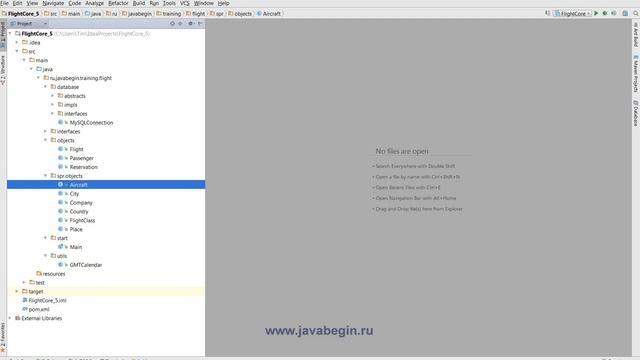The height and width of the screenshot is (360, 640).
Task: Open the Project panel settings gear icon
Action: [x=191, y=24]
